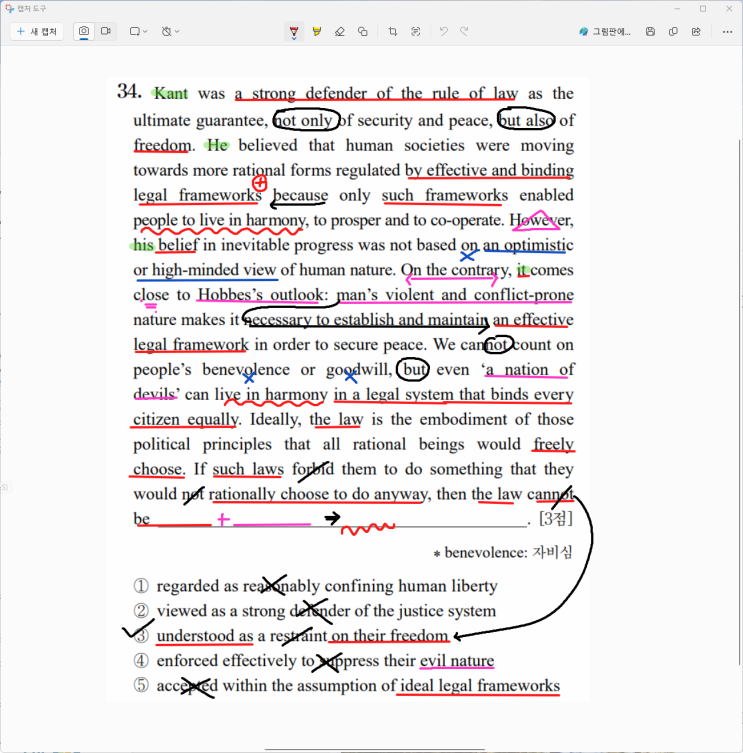
Task: Click the New capture (새 캡처) button
Action: [x=37, y=32]
